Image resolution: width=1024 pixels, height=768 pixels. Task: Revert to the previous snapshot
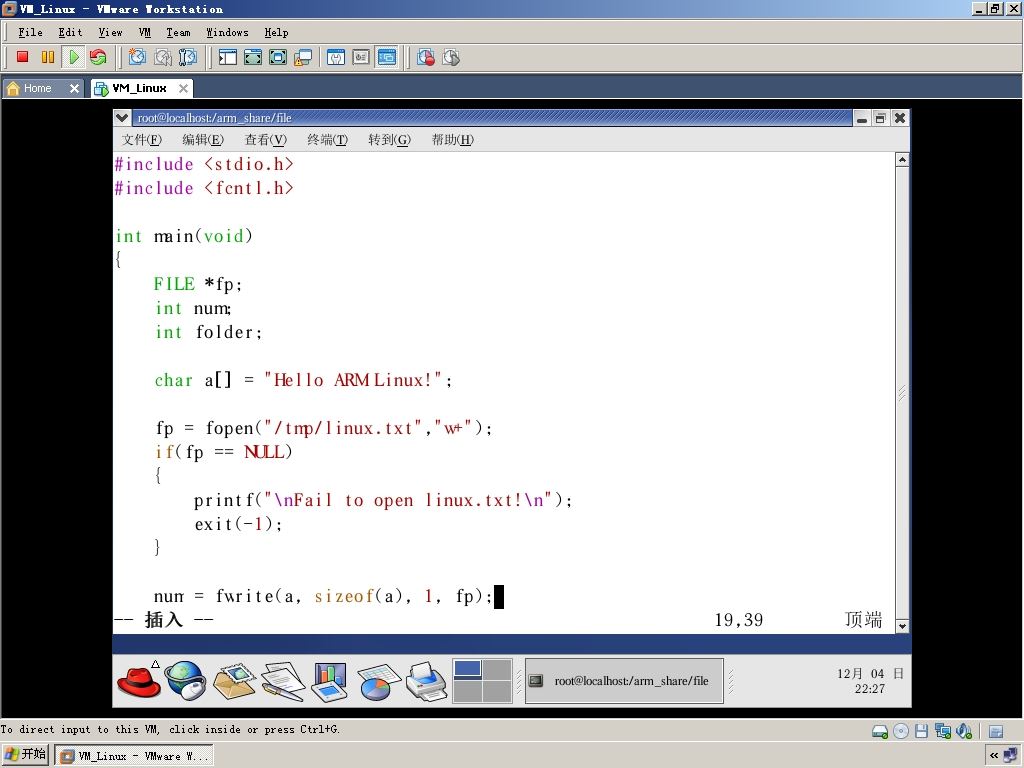click(x=163, y=57)
